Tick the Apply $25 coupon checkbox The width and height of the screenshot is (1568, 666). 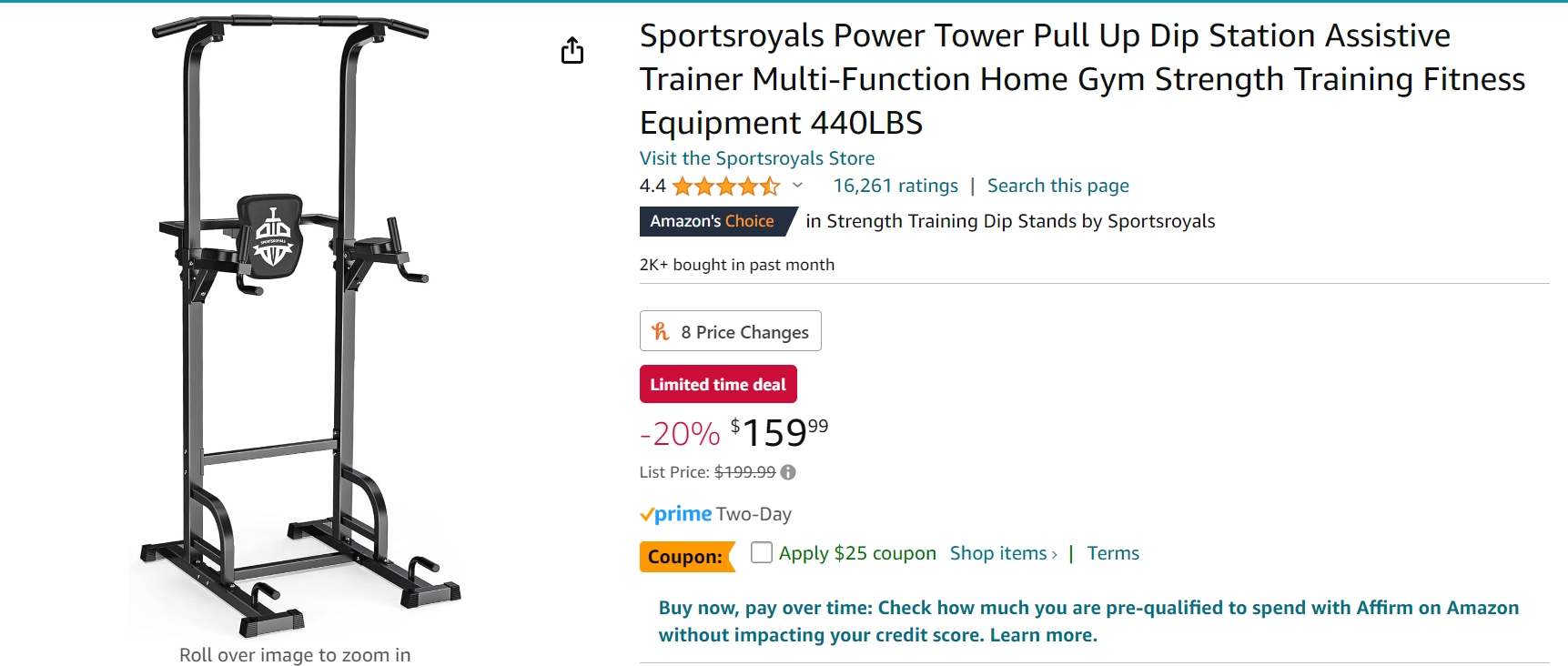click(762, 552)
